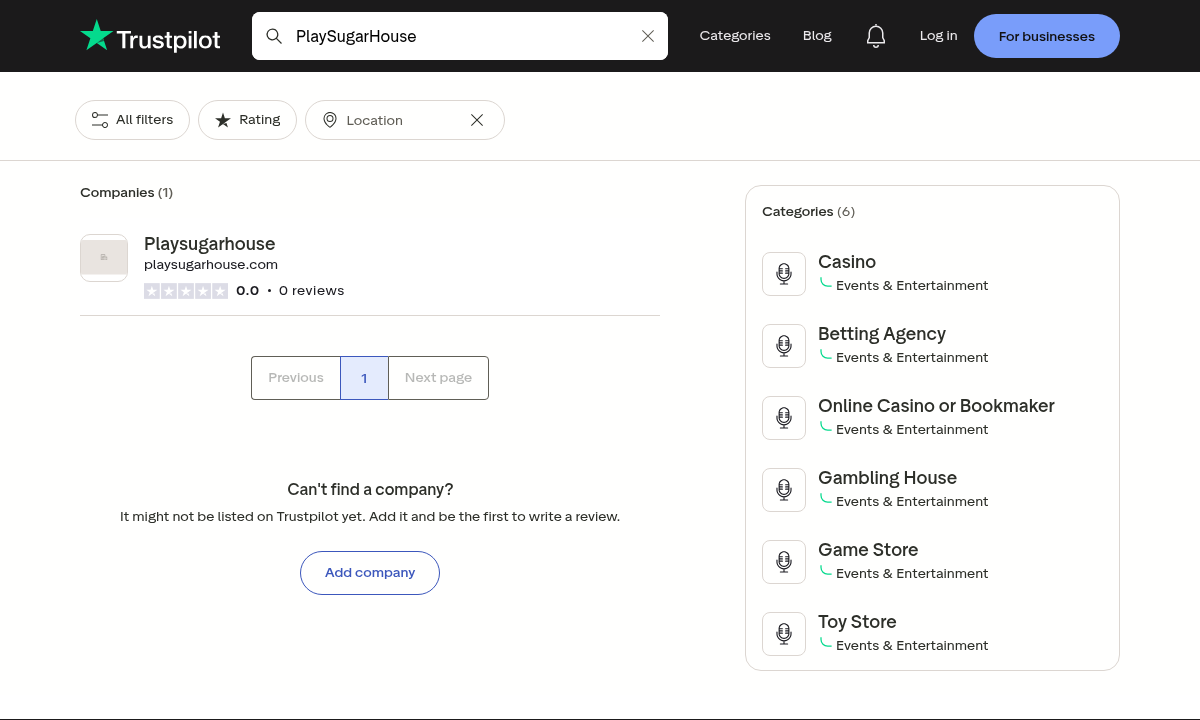Image resolution: width=1200 pixels, height=720 pixels.
Task: Open the Playsugarhouse company result
Action: (370, 266)
